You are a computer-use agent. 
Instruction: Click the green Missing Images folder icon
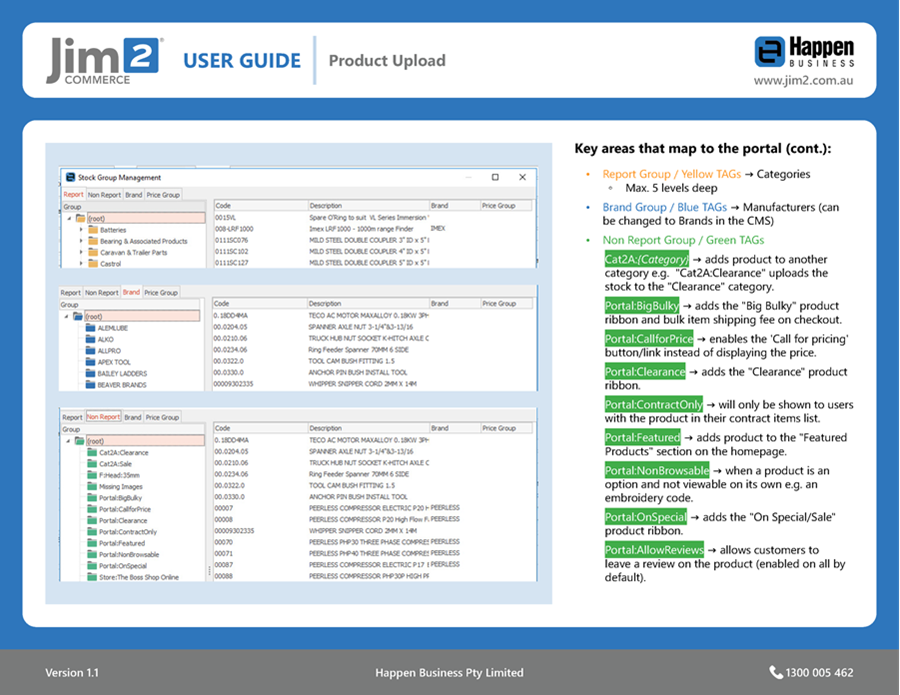(92, 486)
